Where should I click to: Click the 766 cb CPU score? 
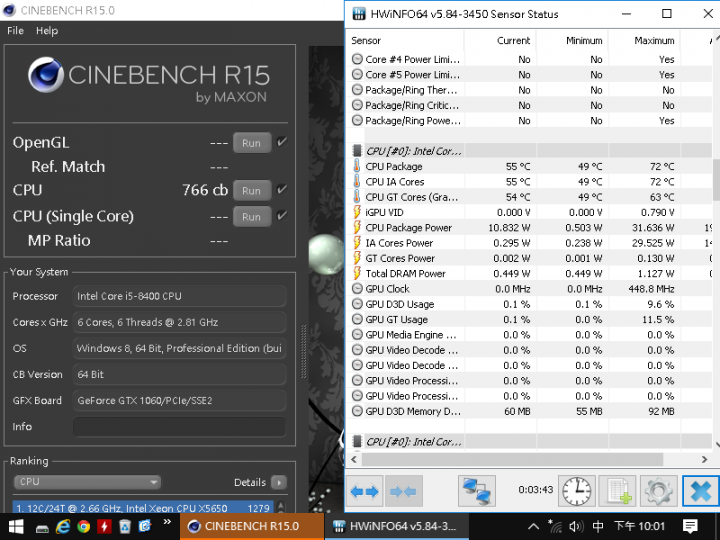[x=205, y=190]
